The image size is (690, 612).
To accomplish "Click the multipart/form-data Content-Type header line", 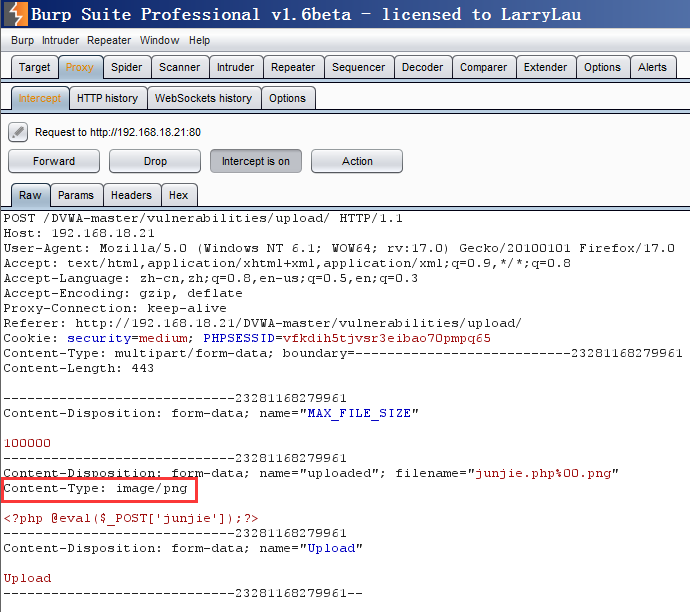I will click(343, 353).
